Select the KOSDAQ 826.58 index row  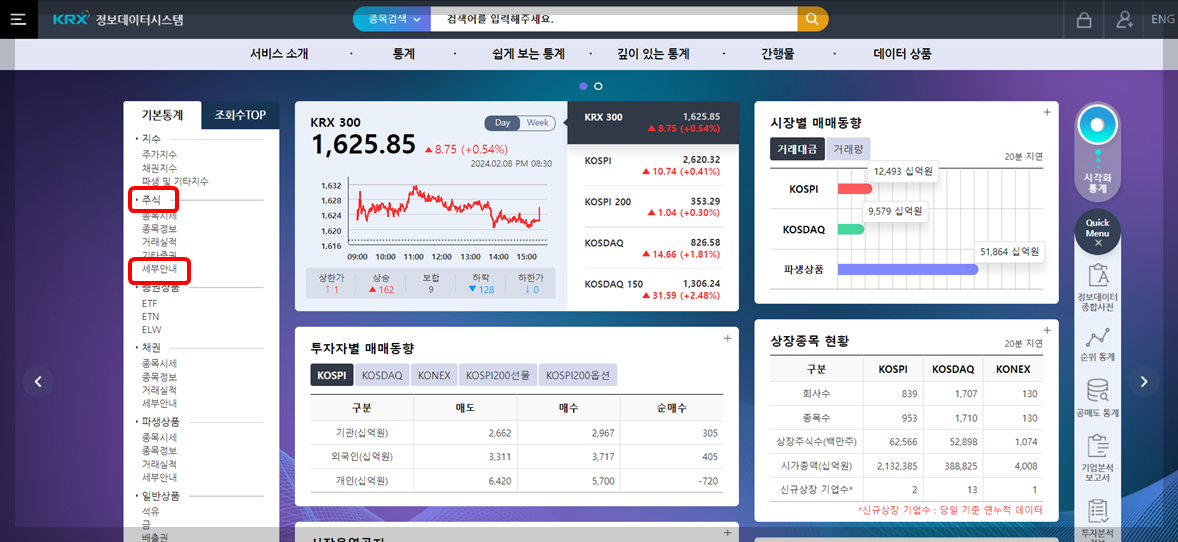(653, 248)
